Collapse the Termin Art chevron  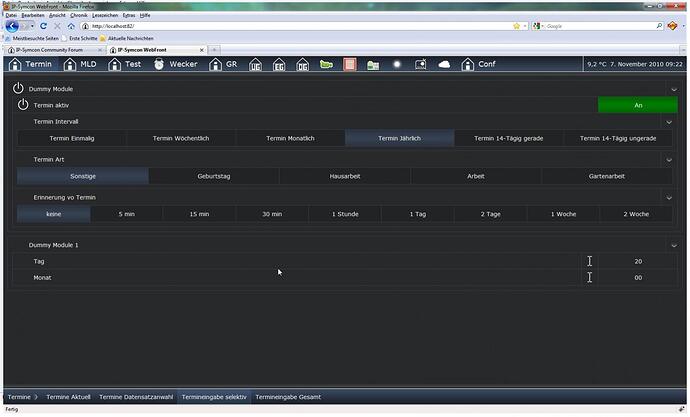click(x=669, y=160)
